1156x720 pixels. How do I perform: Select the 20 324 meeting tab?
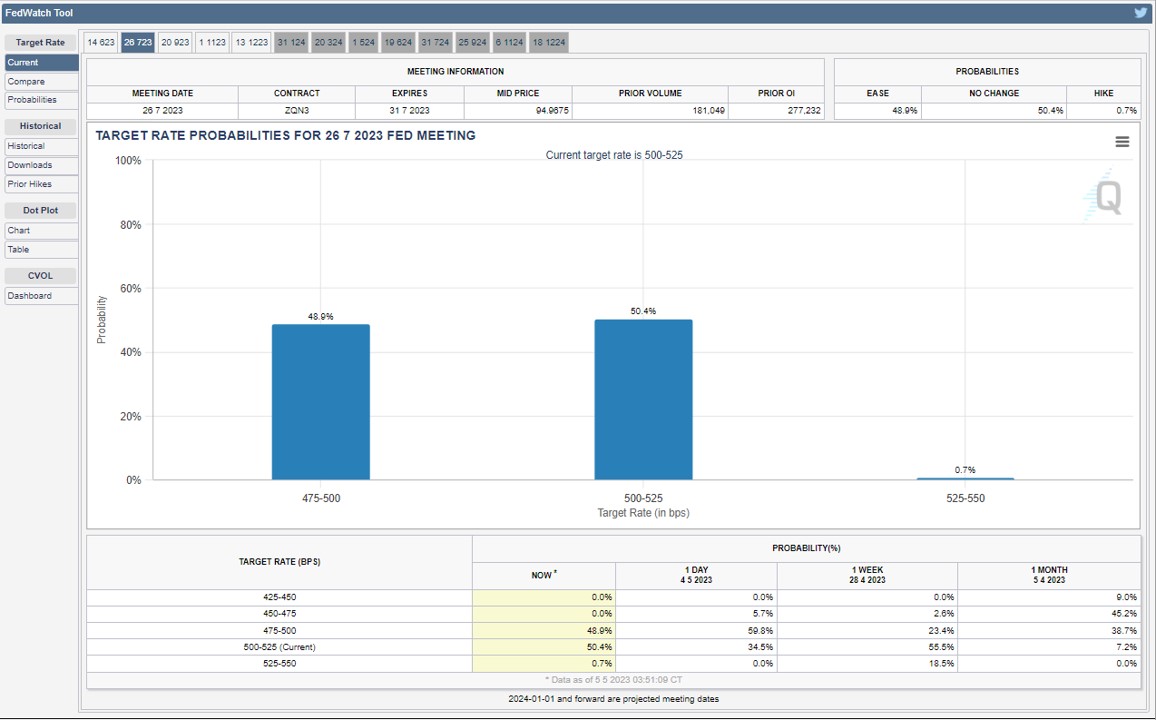click(x=328, y=42)
